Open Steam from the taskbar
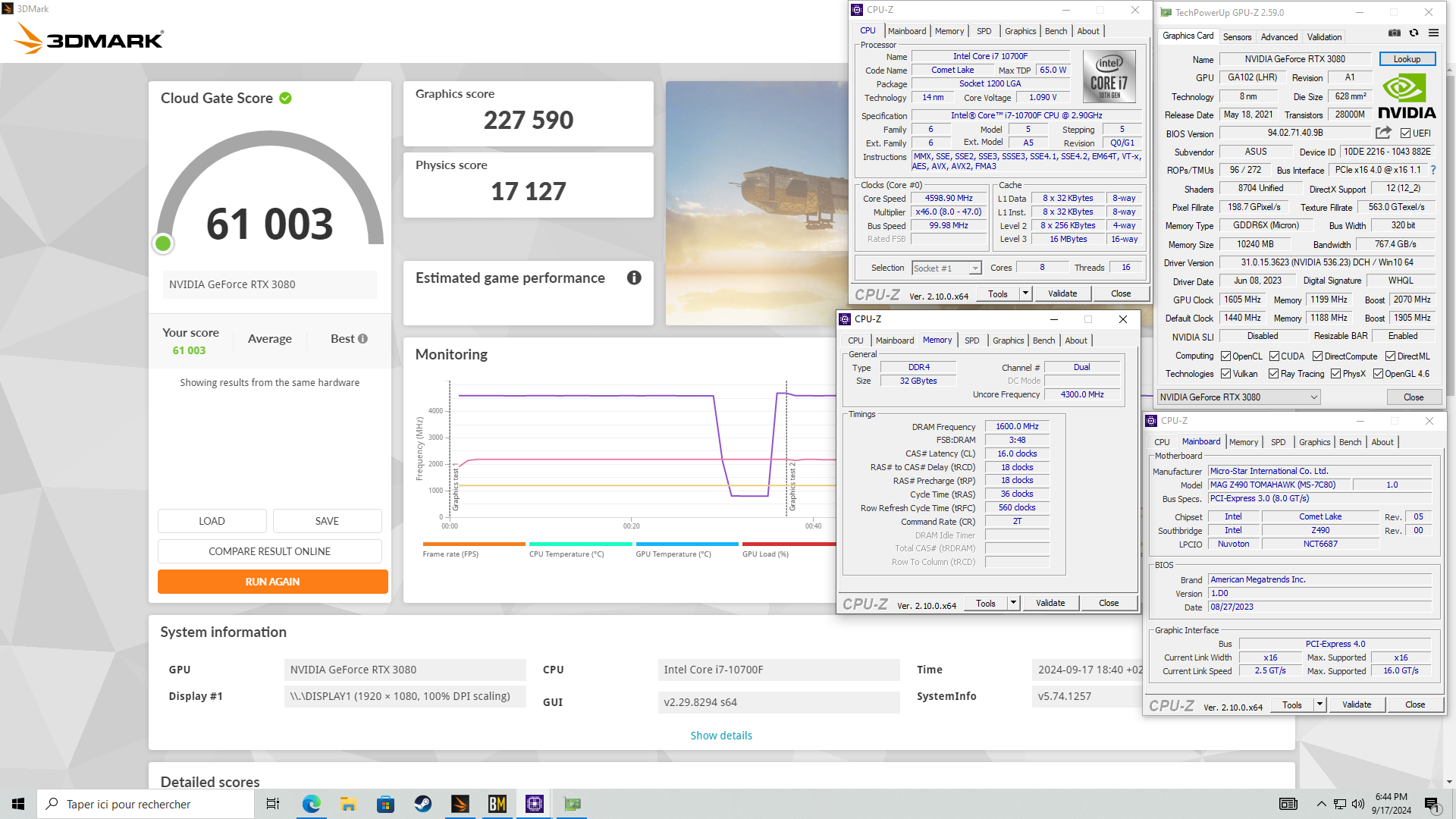The height and width of the screenshot is (819, 1456). [x=422, y=804]
